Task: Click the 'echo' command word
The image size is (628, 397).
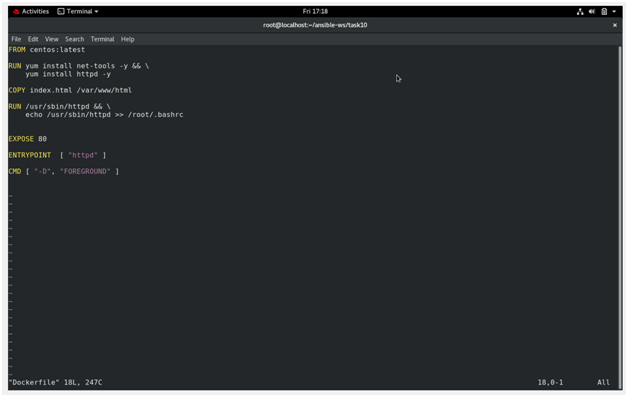Action: (x=34, y=115)
